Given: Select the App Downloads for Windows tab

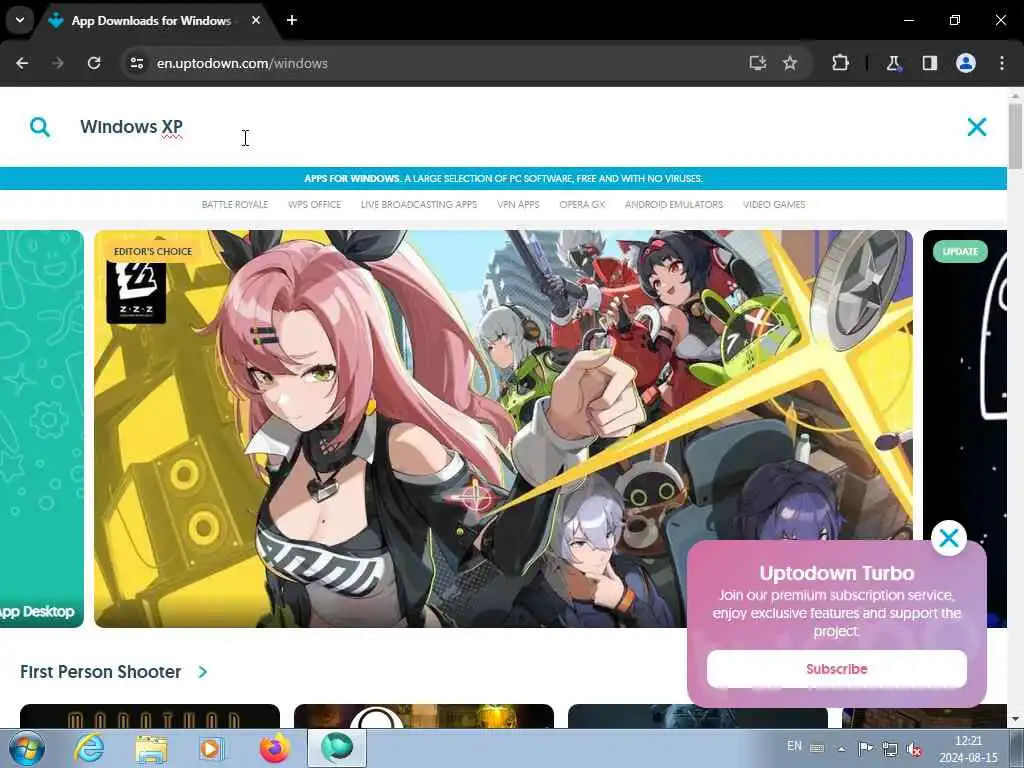Looking at the screenshot, I should (152, 21).
